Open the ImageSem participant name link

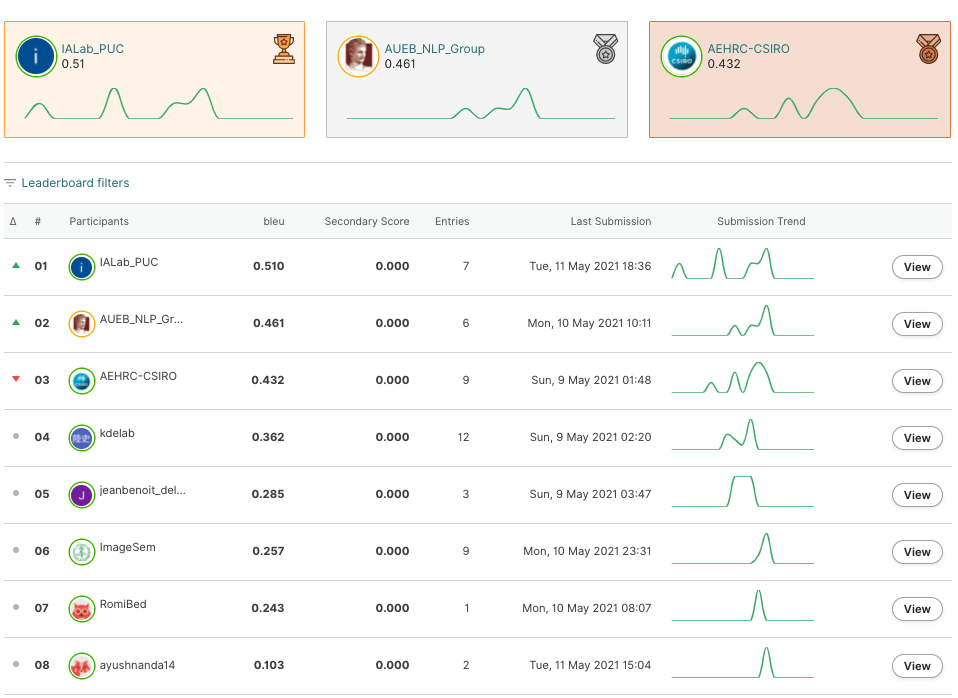(x=127, y=548)
